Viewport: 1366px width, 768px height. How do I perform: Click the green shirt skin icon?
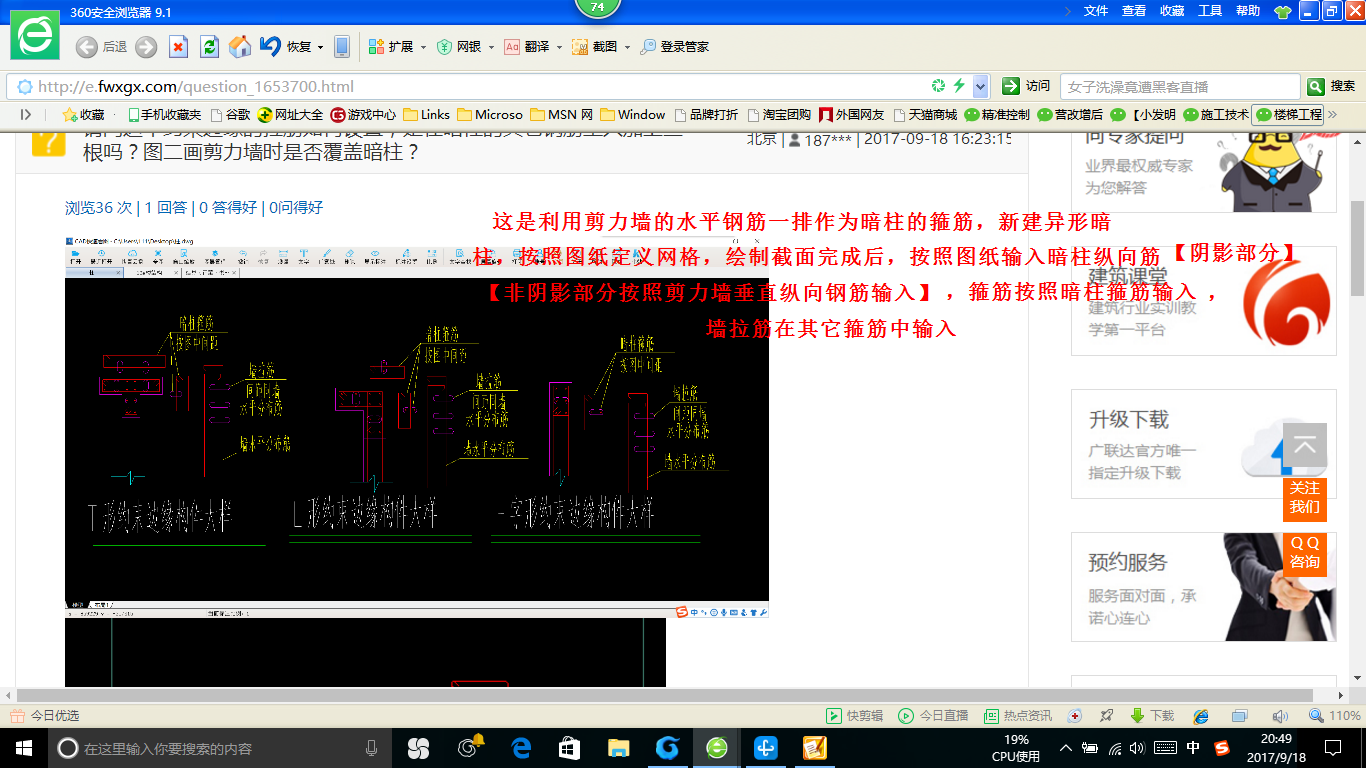[1283, 11]
